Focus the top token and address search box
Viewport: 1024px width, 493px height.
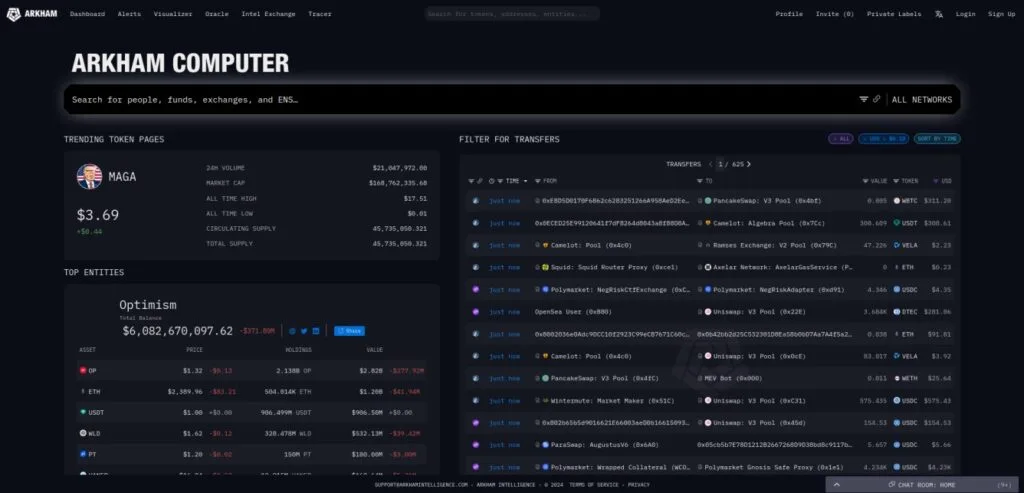[513, 14]
